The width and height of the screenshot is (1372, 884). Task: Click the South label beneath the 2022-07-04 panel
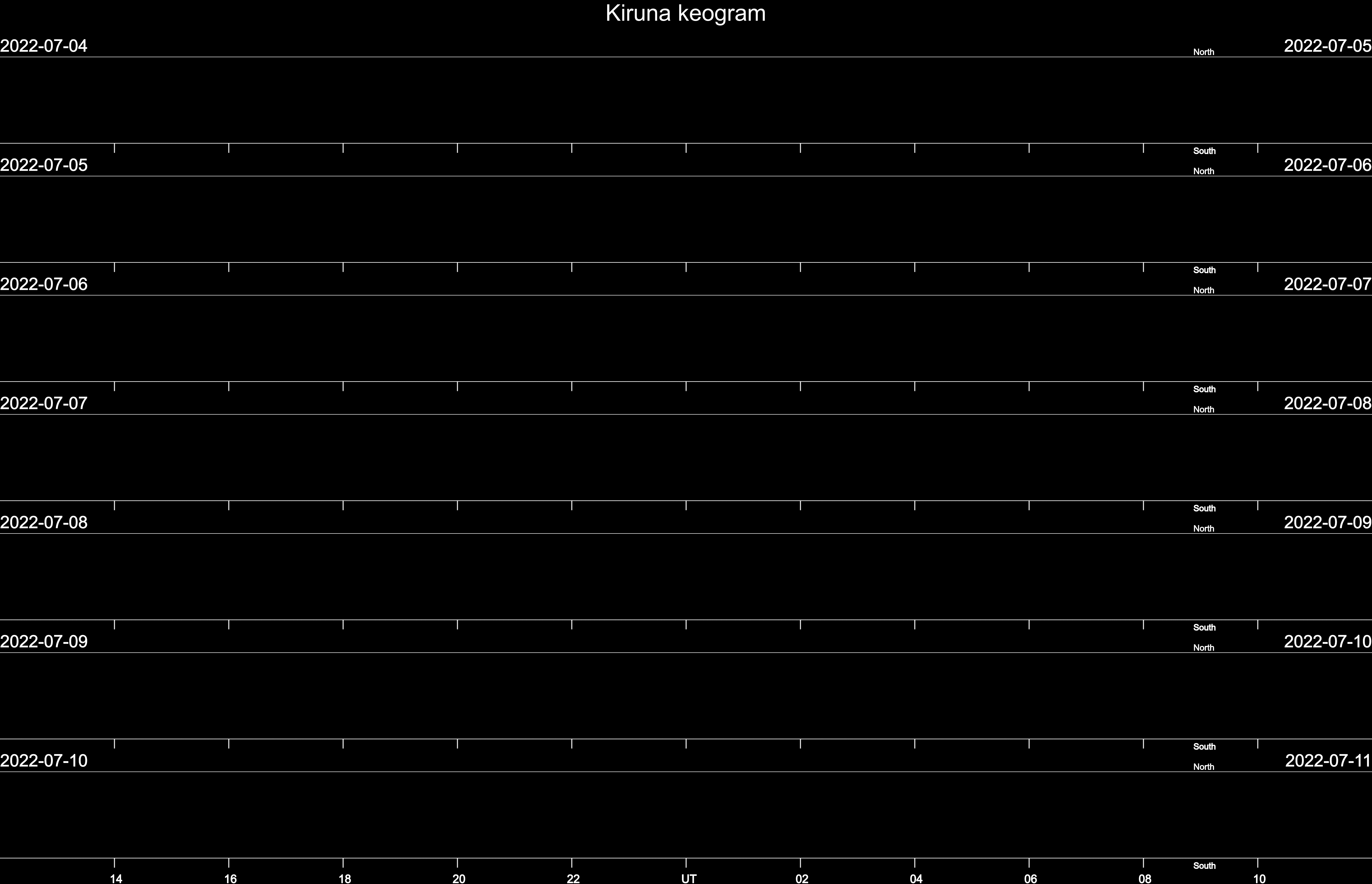pyautogui.click(x=1205, y=151)
